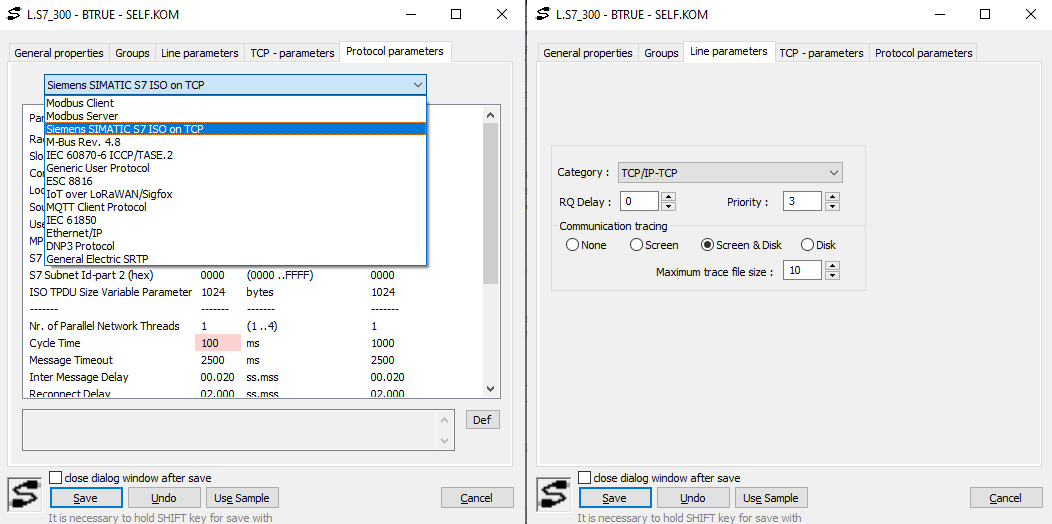Increase Maximum trace file size

click(x=832, y=266)
